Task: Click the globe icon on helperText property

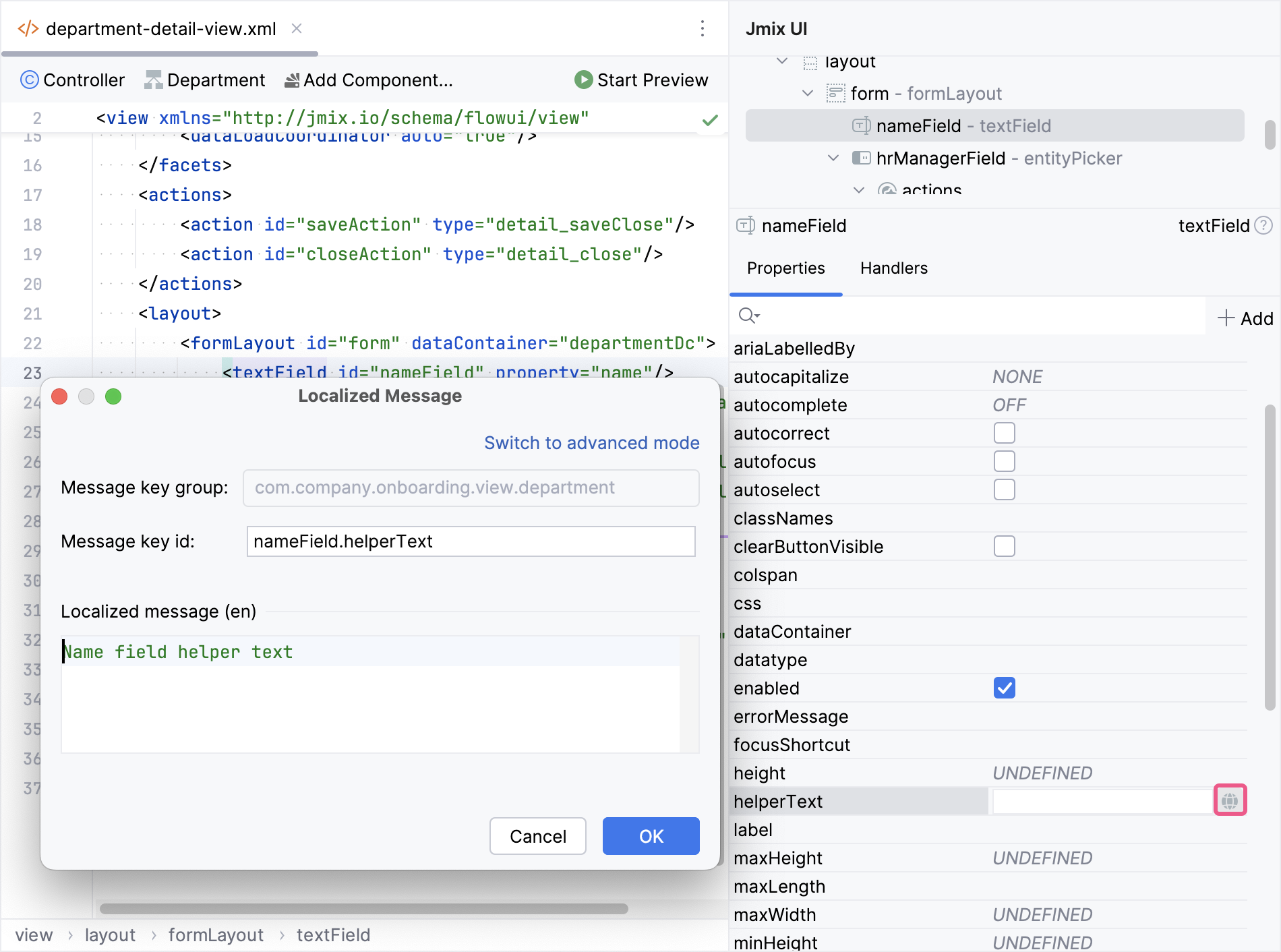Action: tap(1230, 800)
